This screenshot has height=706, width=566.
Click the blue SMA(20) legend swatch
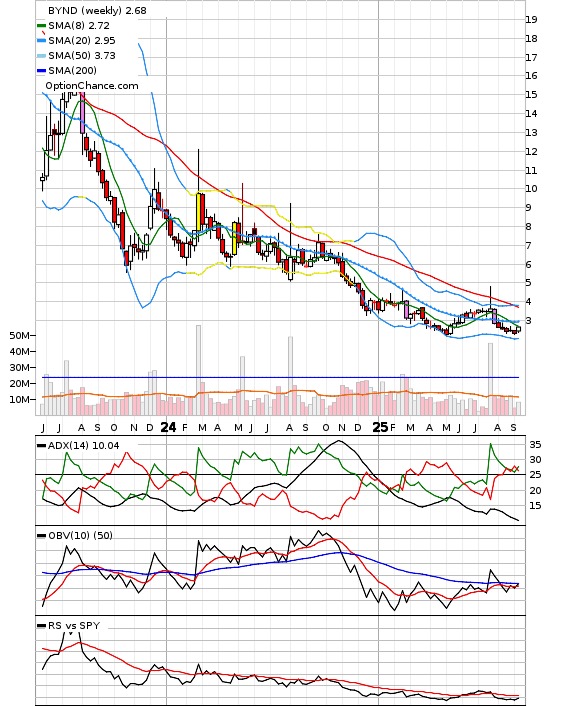pyautogui.click(x=41, y=41)
